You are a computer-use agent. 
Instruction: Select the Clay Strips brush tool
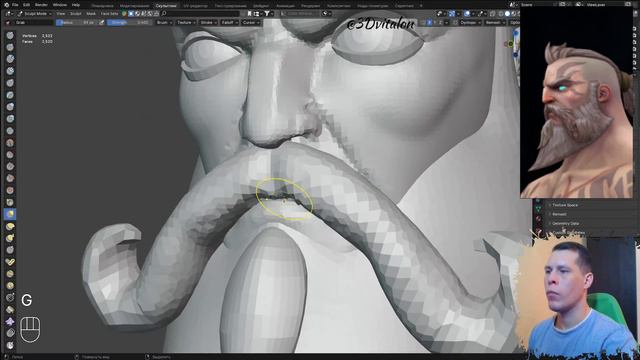click(x=10, y=71)
